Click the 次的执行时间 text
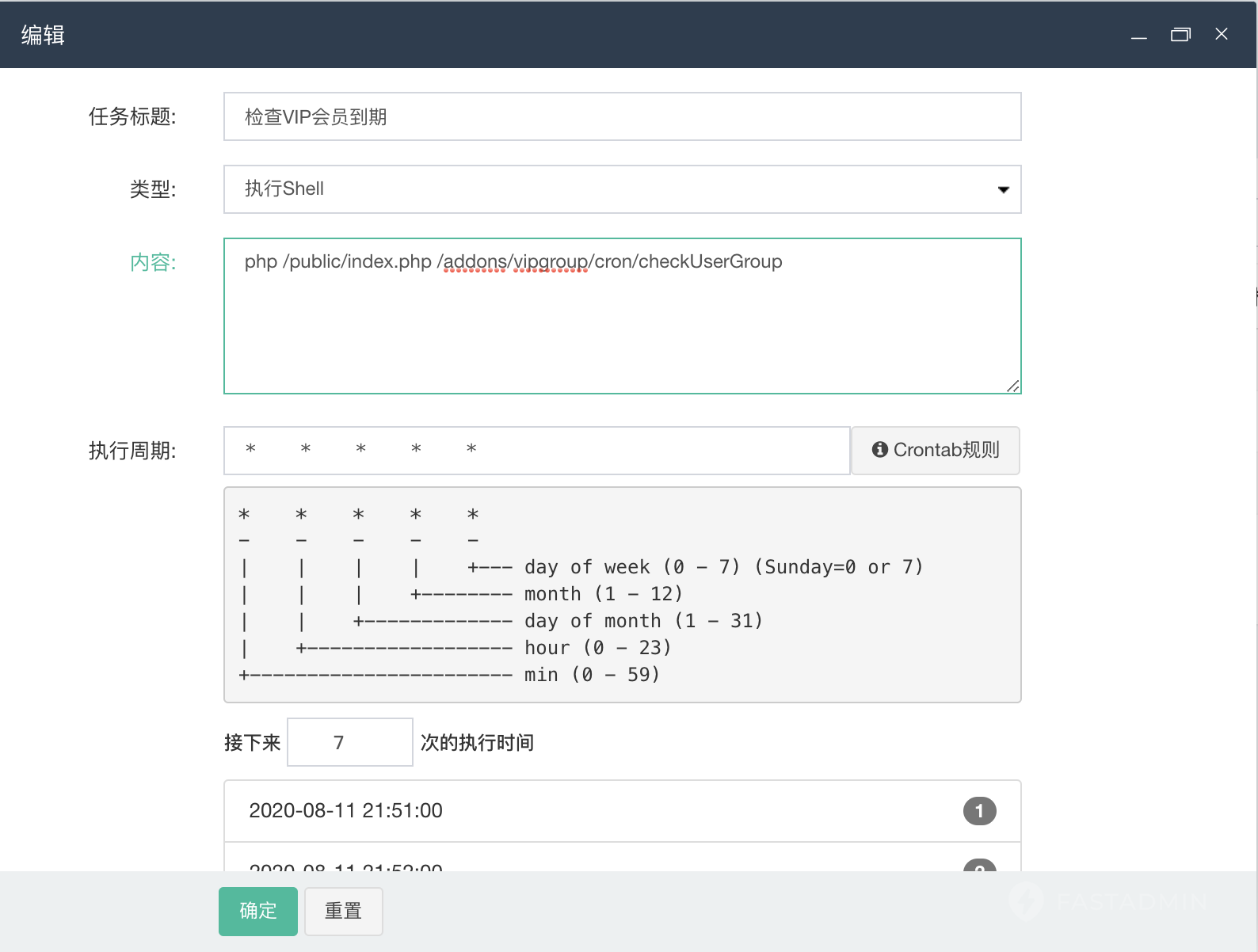 477,743
